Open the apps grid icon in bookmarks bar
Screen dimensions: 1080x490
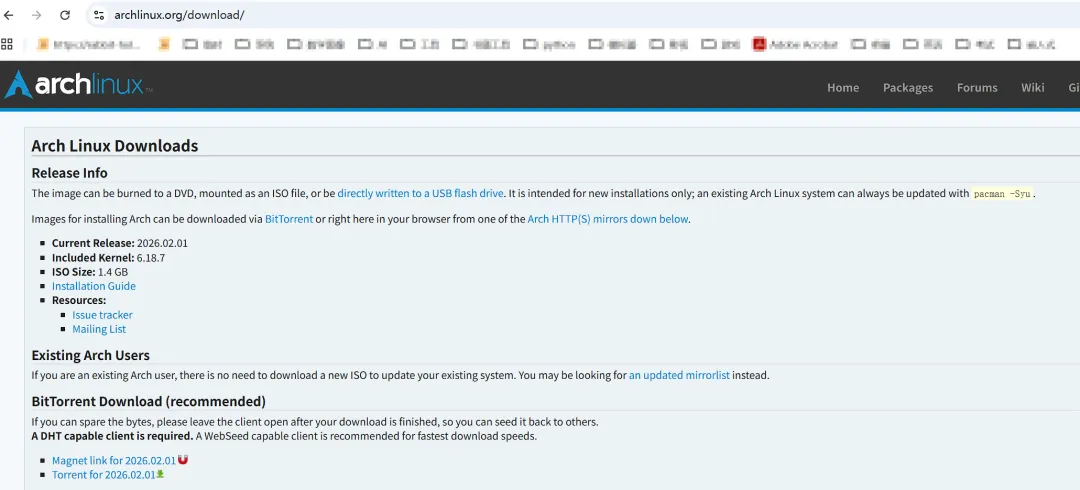coord(7,44)
